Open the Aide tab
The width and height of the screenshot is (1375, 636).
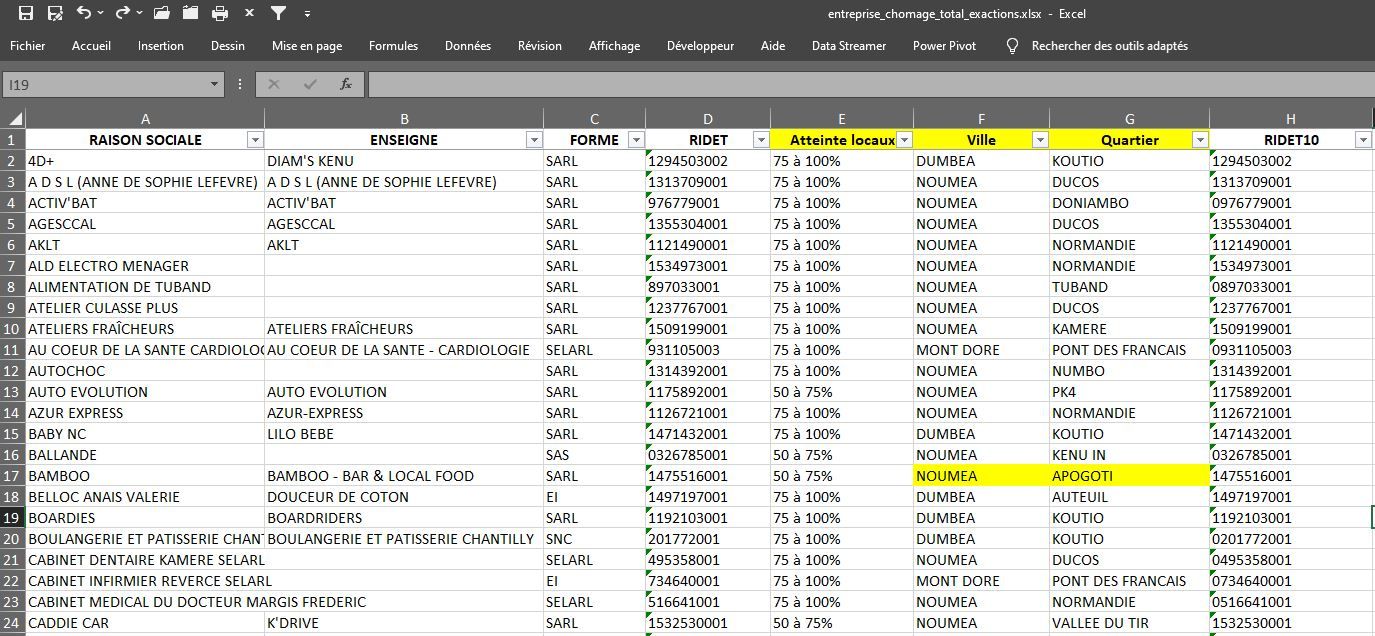coord(773,46)
